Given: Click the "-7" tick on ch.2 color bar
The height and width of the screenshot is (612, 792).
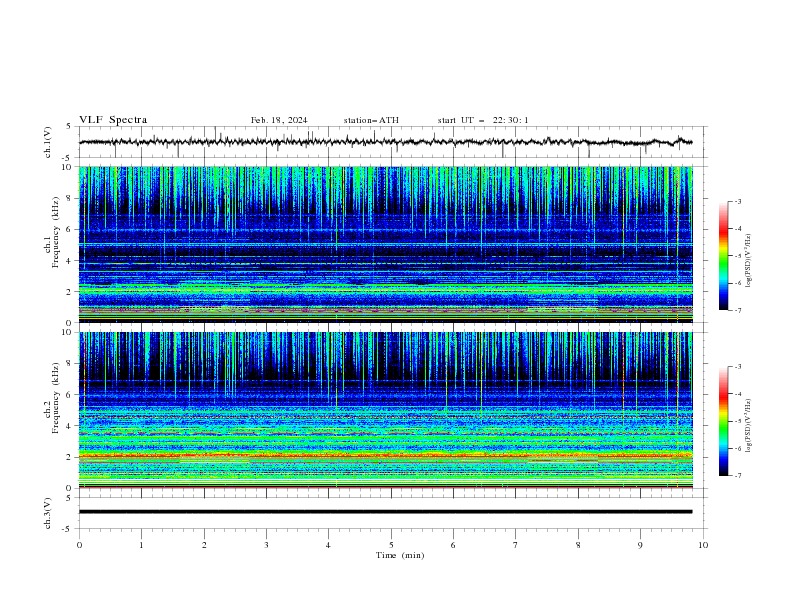Looking at the screenshot, I should click(x=738, y=476).
